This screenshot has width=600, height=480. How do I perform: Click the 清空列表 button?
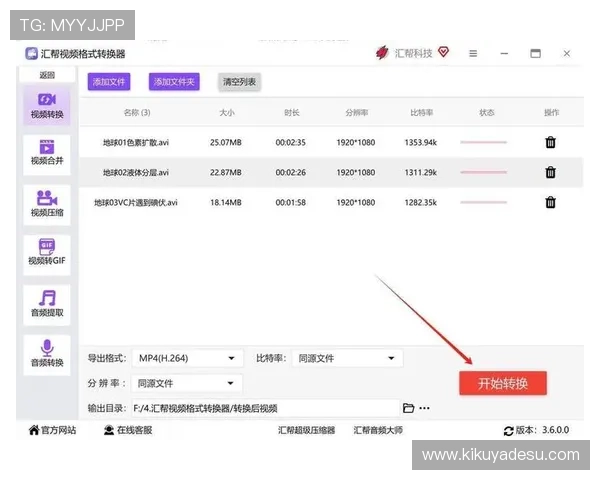240,82
